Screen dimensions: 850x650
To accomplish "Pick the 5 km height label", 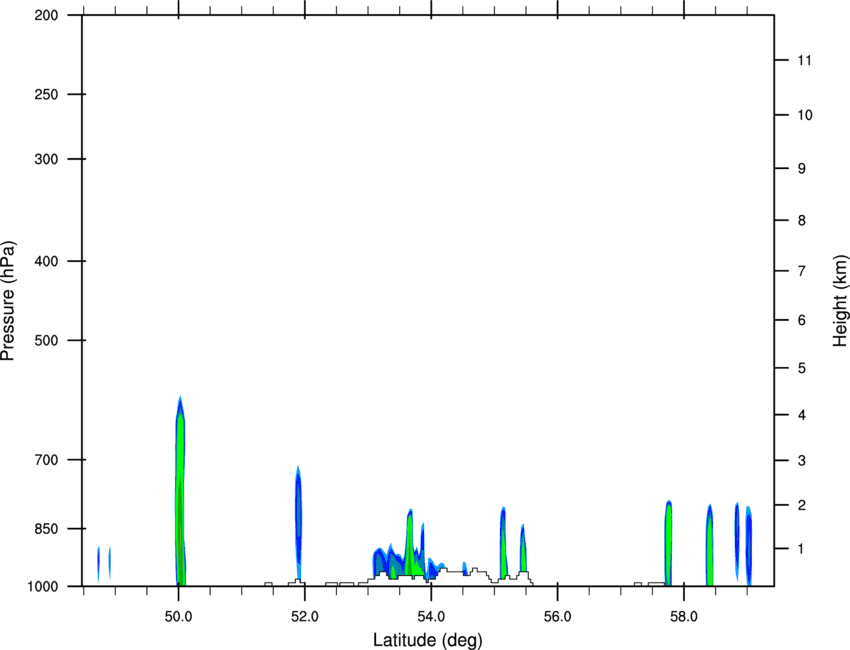I will tap(802, 368).
